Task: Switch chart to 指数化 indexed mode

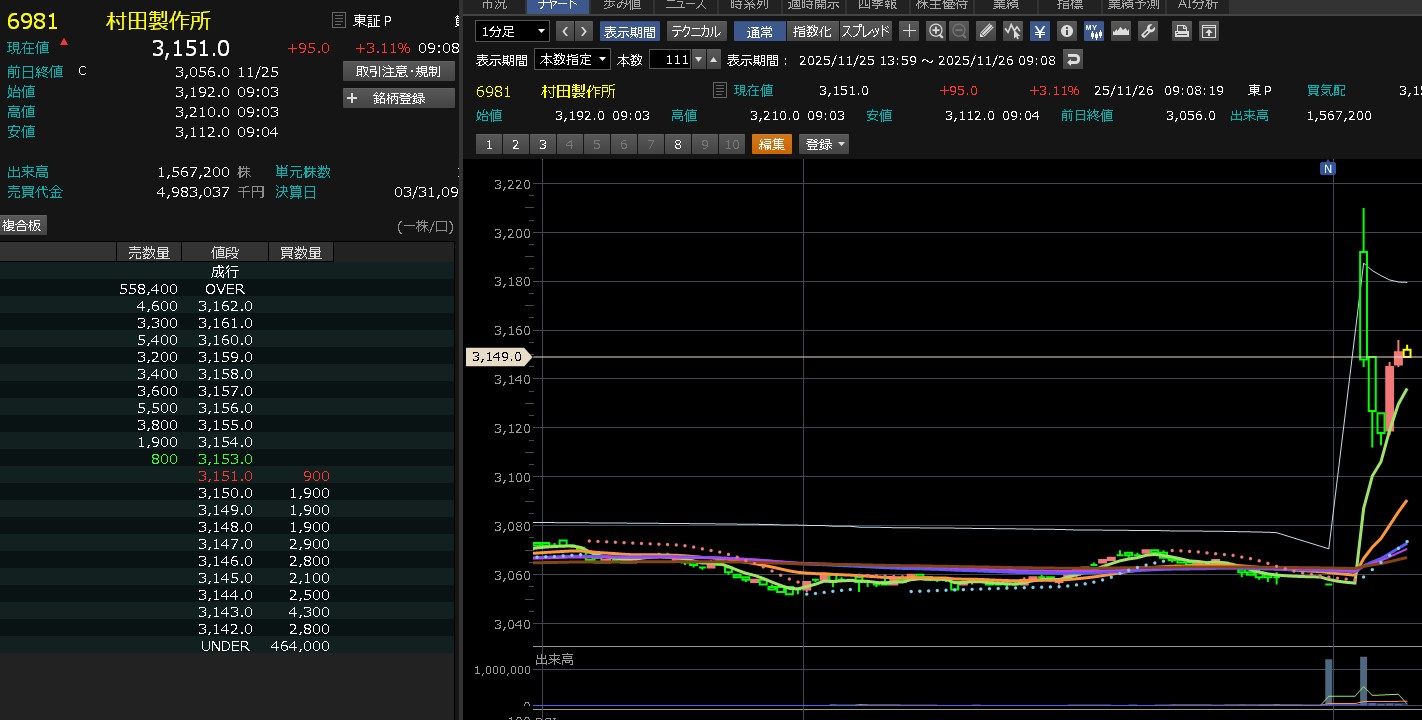Action: click(x=812, y=31)
